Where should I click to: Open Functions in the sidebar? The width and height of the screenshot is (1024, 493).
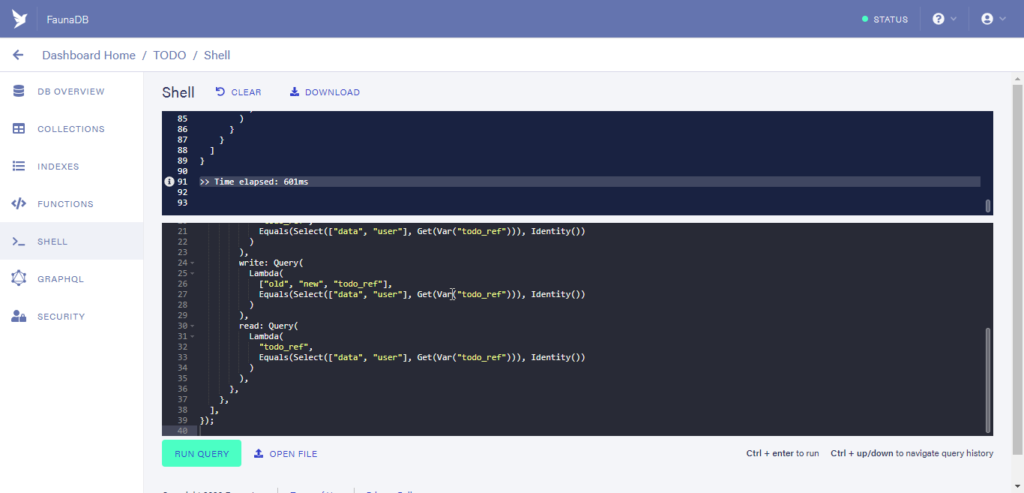pyautogui.click(x=71, y=204)
